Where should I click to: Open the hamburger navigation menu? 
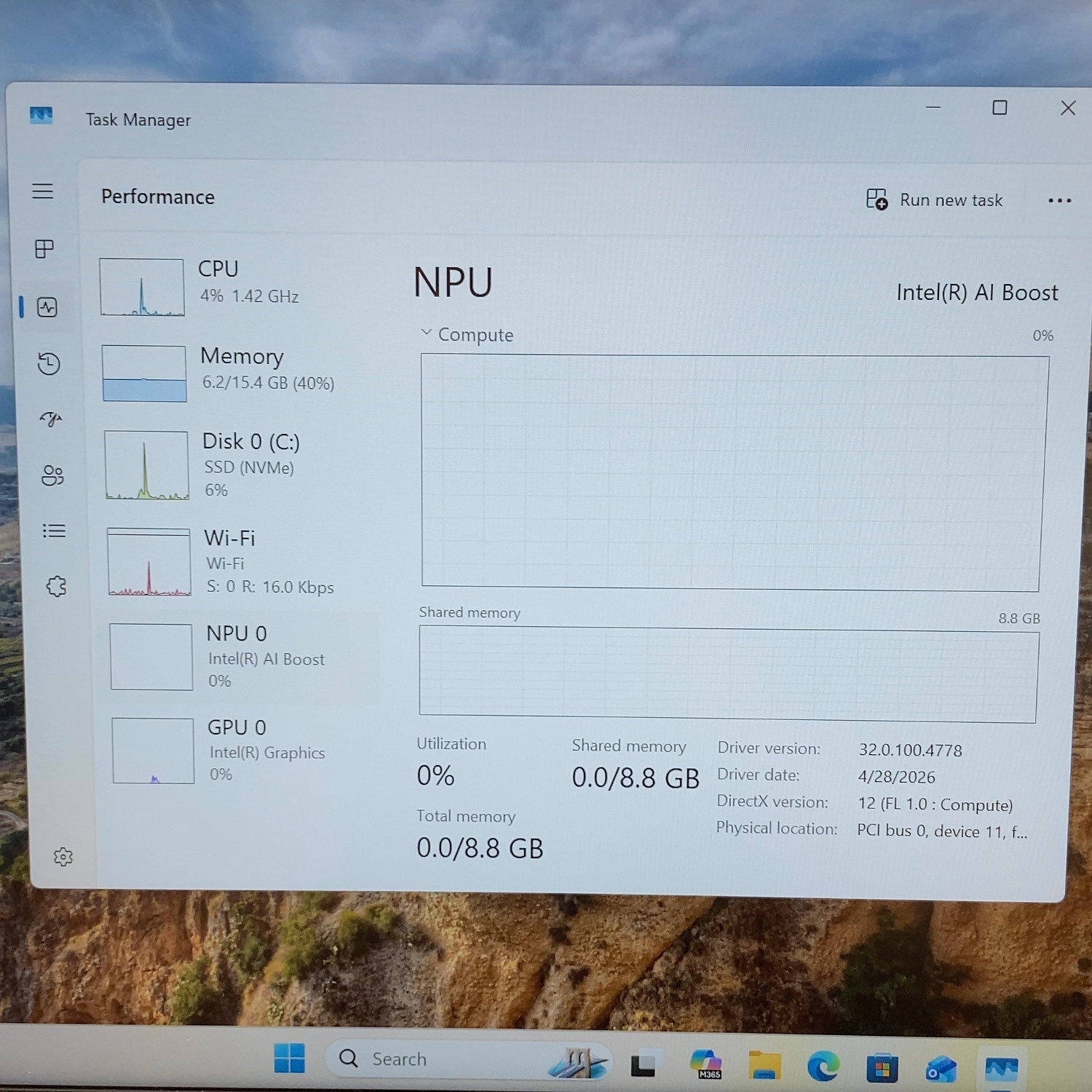pyautogui.click(x=43, y=191)
